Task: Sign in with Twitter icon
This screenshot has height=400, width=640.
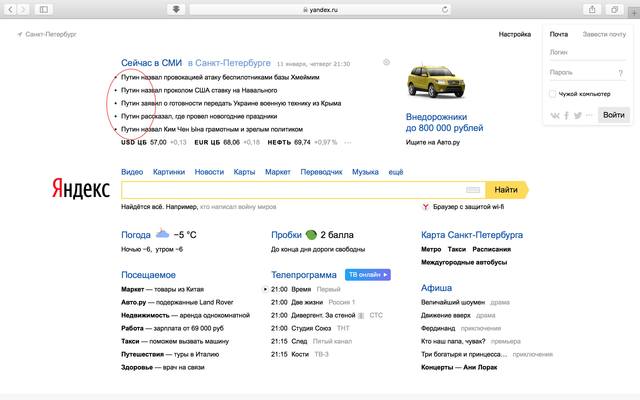Action: [x=578, y=116]
